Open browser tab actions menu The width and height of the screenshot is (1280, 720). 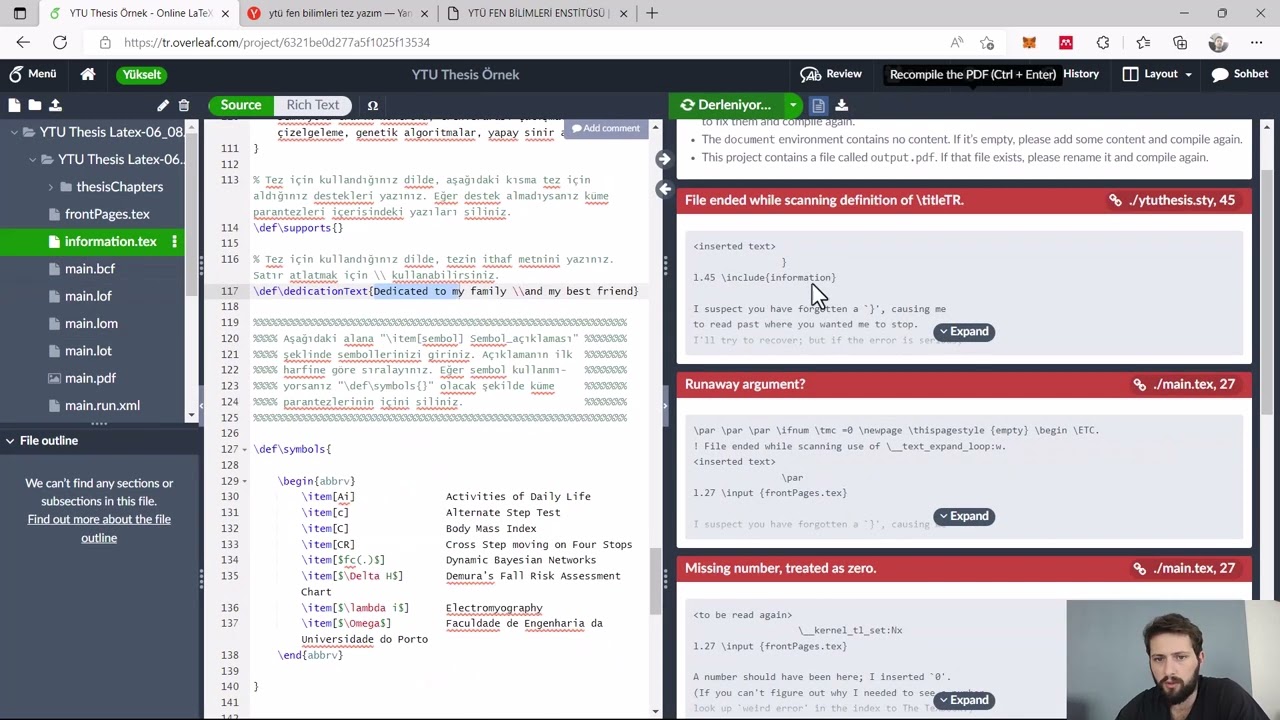[20, 13]
